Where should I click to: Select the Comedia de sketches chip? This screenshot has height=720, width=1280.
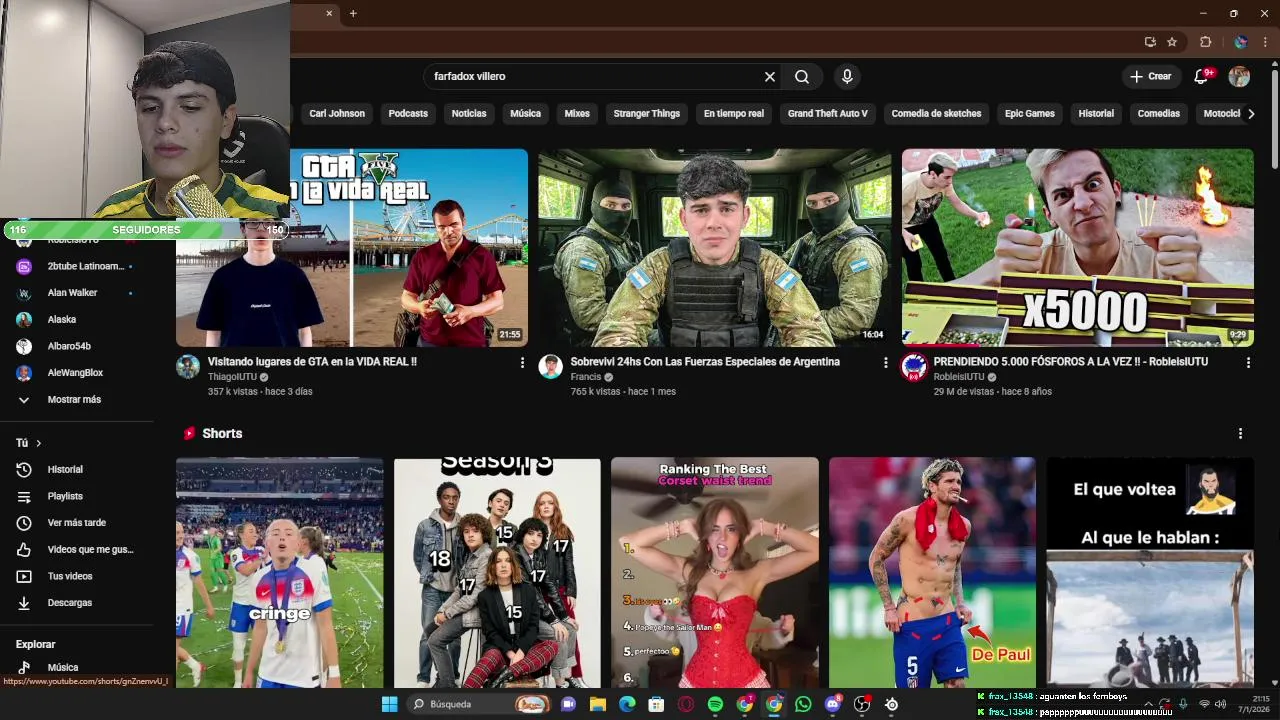tap(936, 114)
